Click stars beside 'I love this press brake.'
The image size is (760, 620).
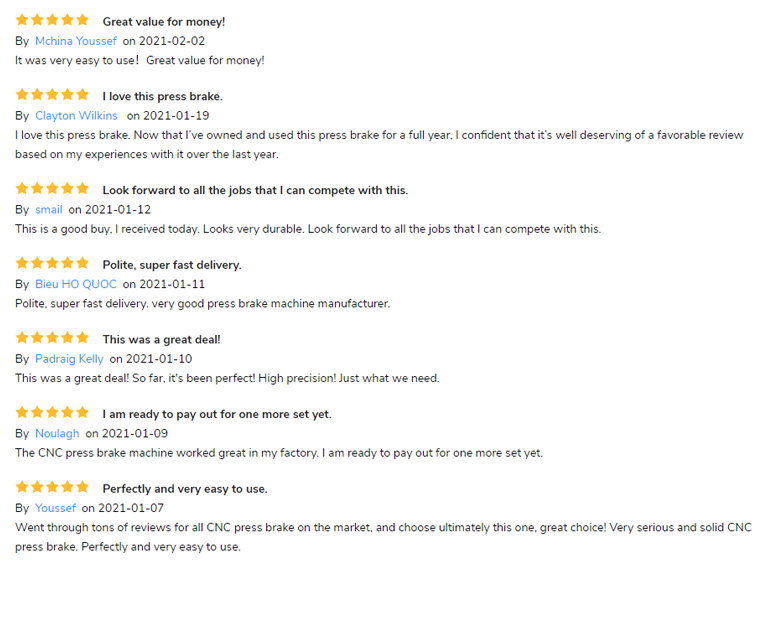(x=52, y=95)
